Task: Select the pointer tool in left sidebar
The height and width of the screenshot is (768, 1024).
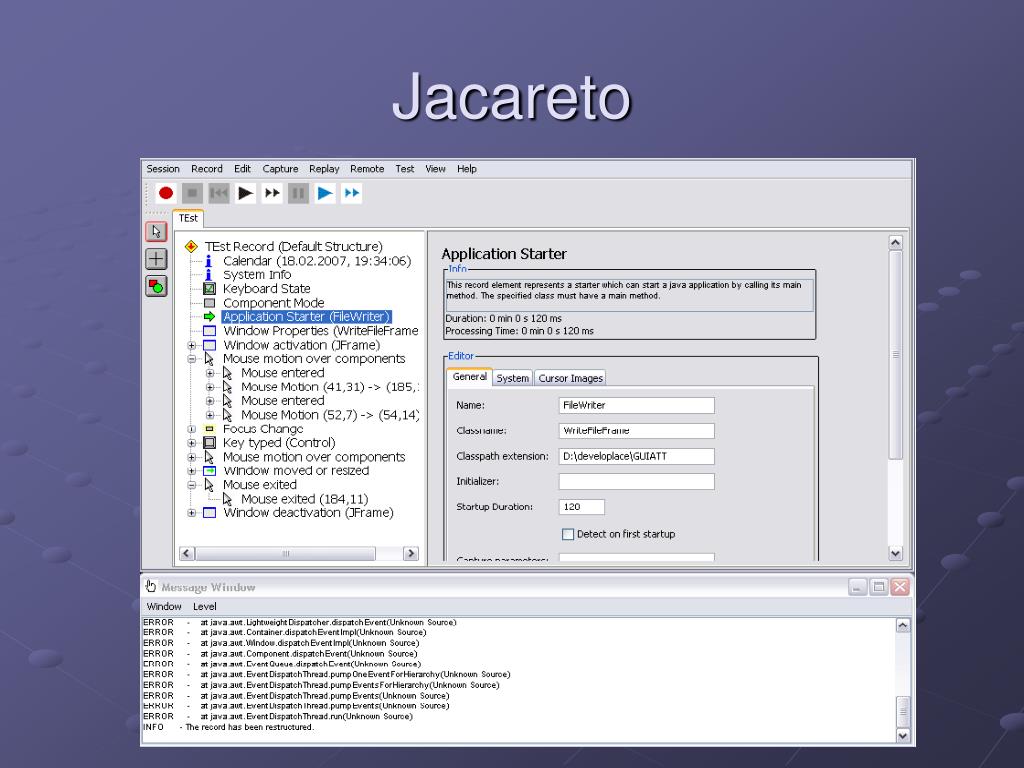Action: [156, 232]
